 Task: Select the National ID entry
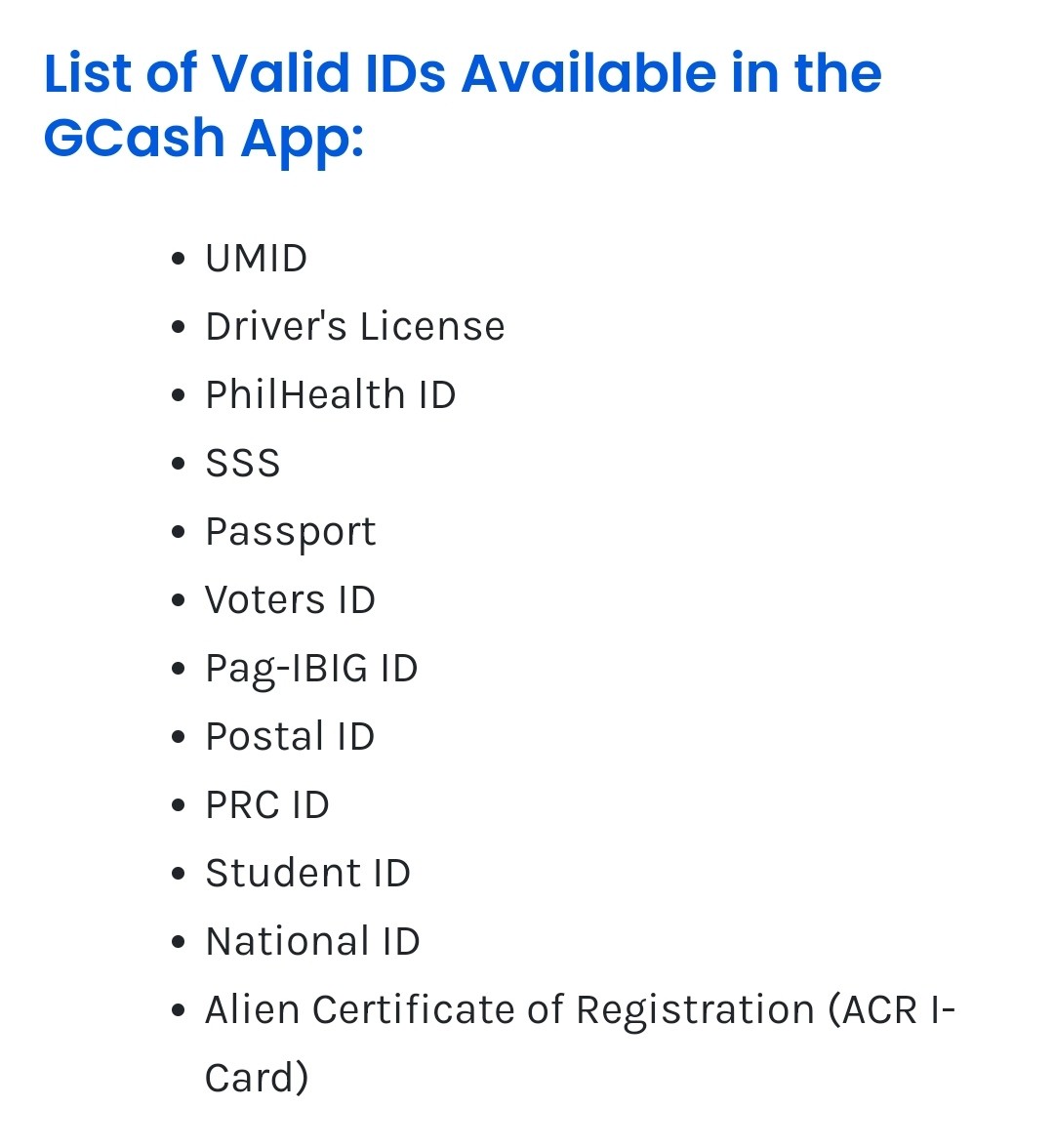[312, 941]
